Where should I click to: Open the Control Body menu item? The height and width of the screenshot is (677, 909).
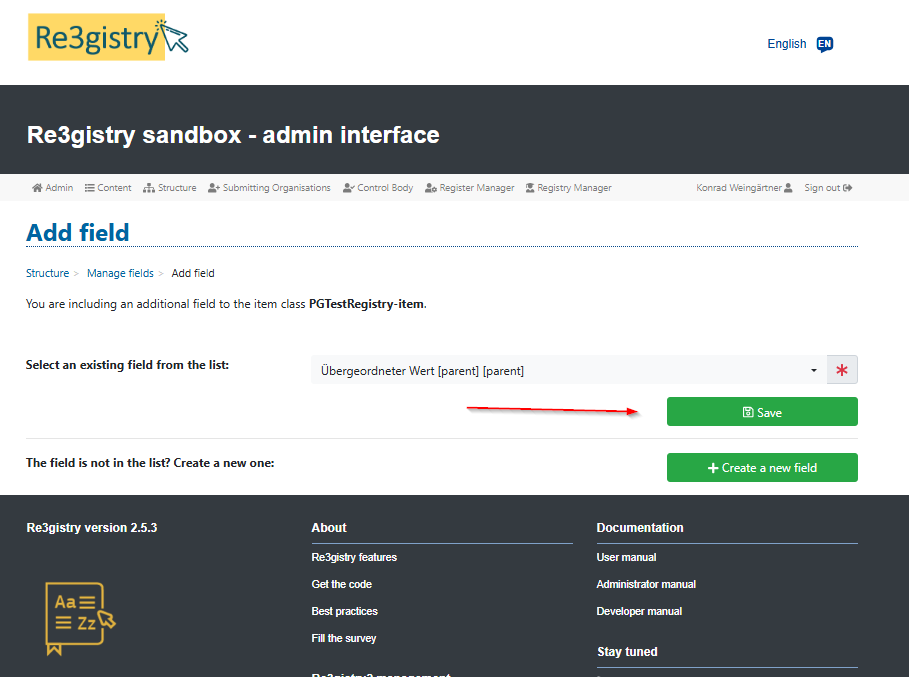(x=378, y=188)
